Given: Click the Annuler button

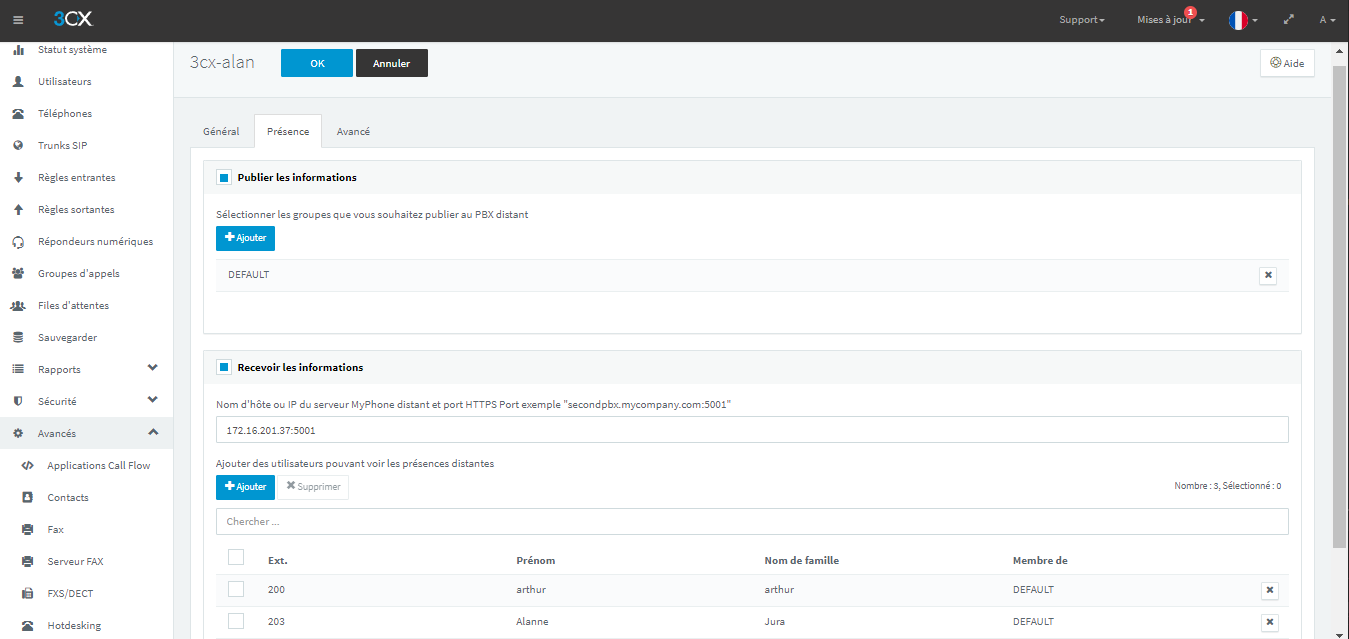Looking at the screenshot, I should pyautogui.click(x=392, y=63).
